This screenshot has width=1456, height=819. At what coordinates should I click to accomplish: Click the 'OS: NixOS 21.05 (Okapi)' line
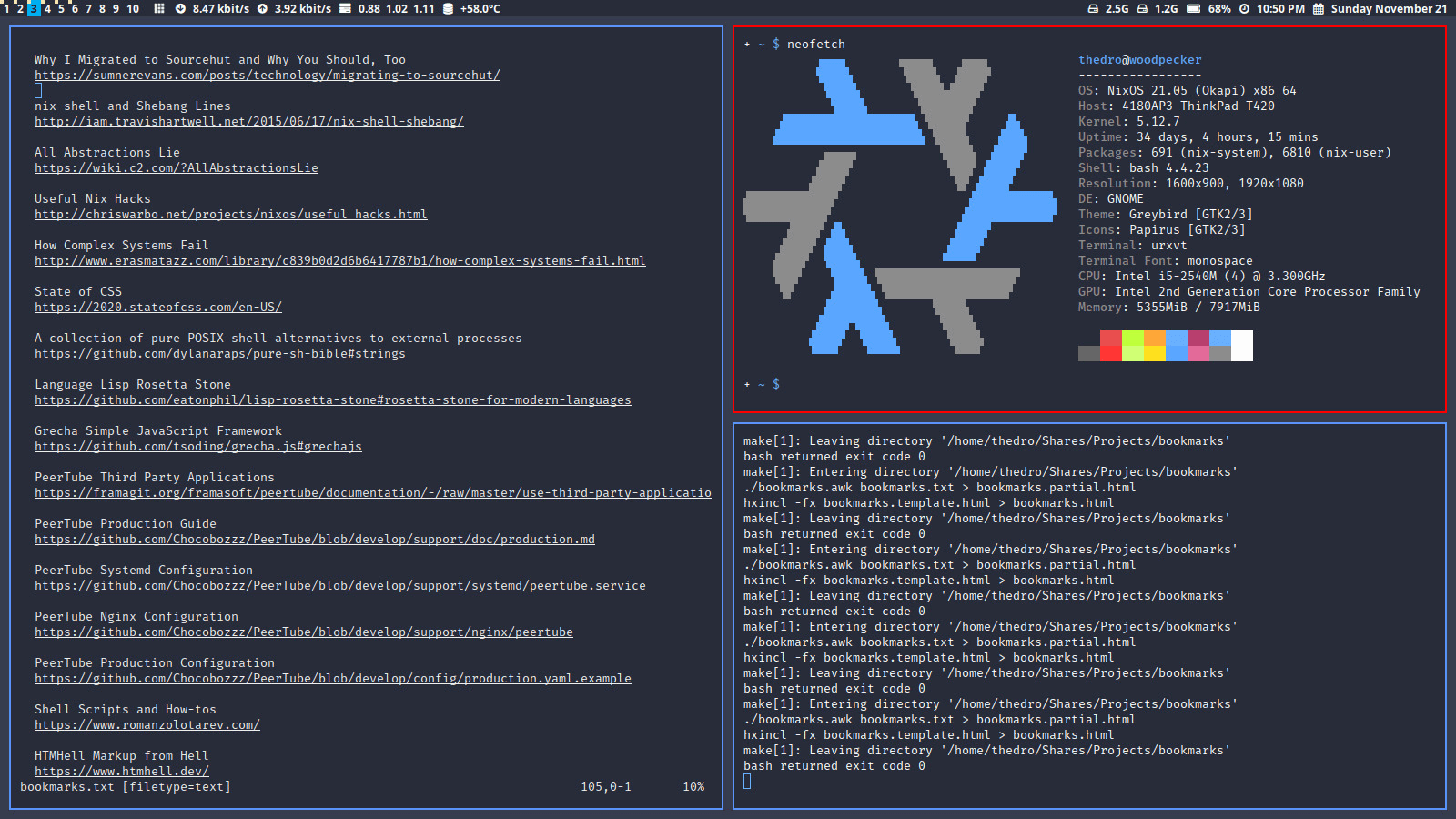[x=1188, y=91]
